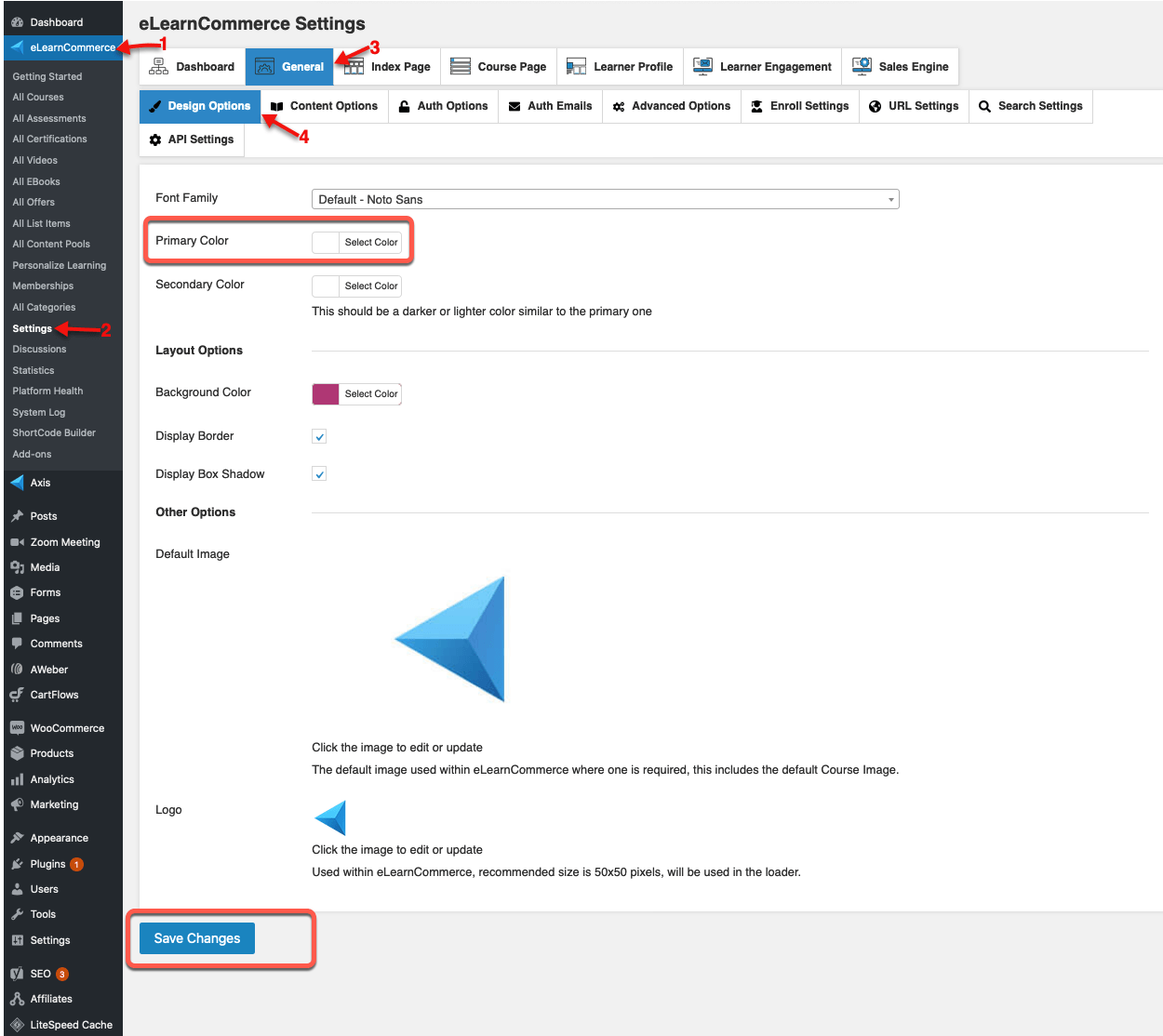Click the Appearance brush icon
1163x1036 pixels.
click(x=17, y=838)
